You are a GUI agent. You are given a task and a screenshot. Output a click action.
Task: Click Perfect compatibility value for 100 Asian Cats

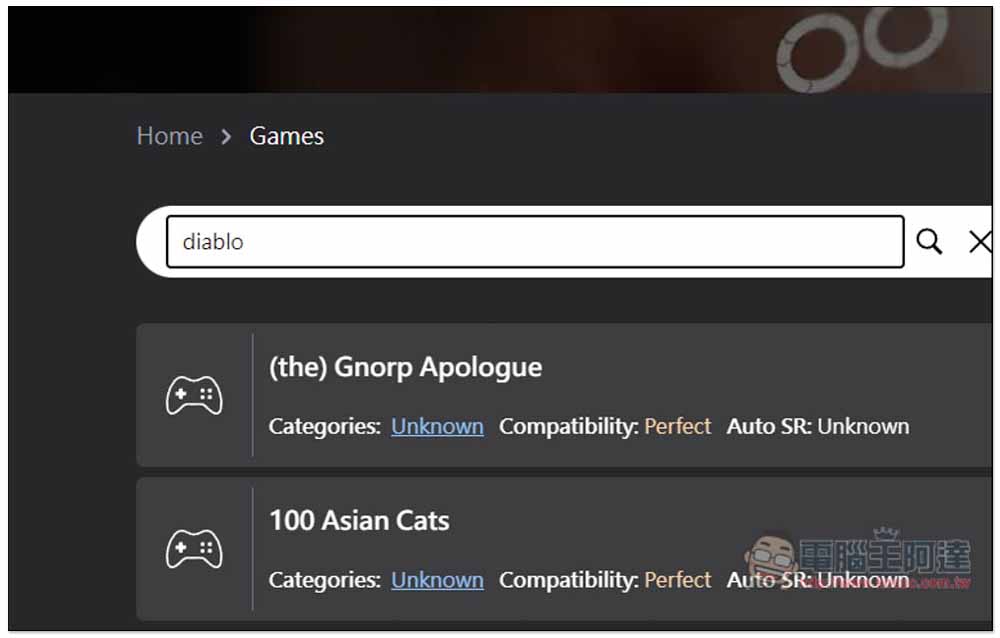tap(677, 580)
